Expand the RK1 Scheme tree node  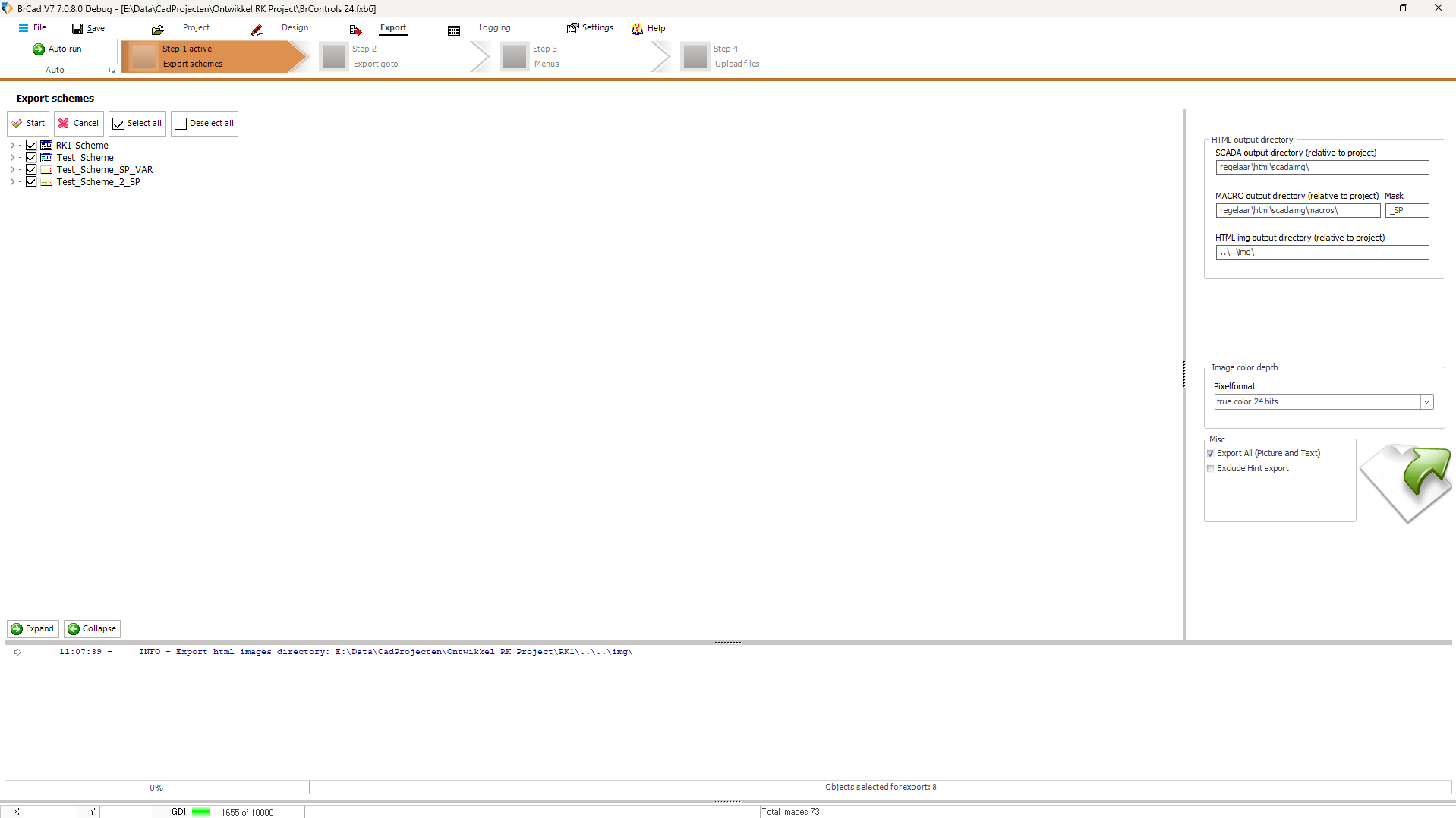coord(13,146)
